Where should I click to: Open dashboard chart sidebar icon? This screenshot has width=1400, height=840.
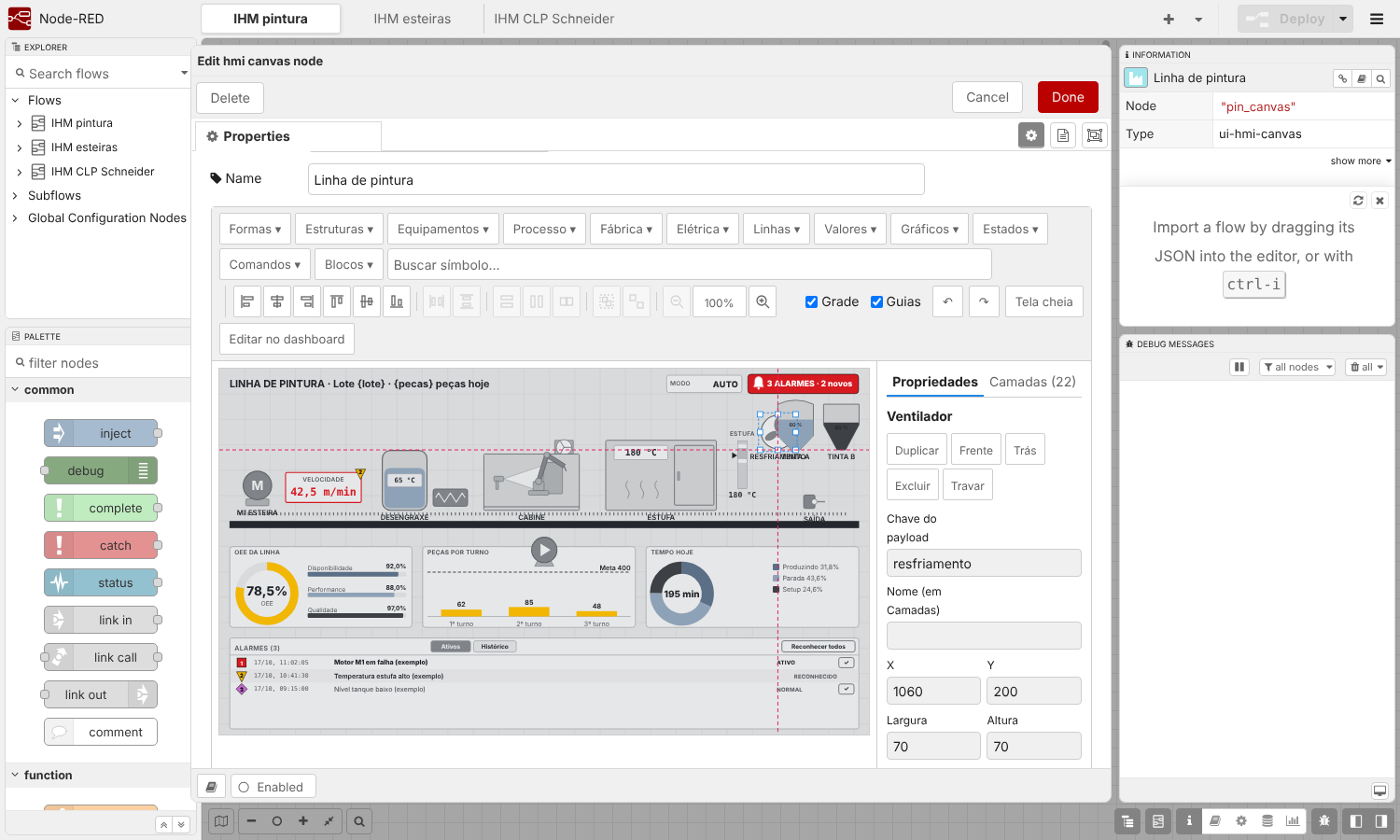(1293, 821)
